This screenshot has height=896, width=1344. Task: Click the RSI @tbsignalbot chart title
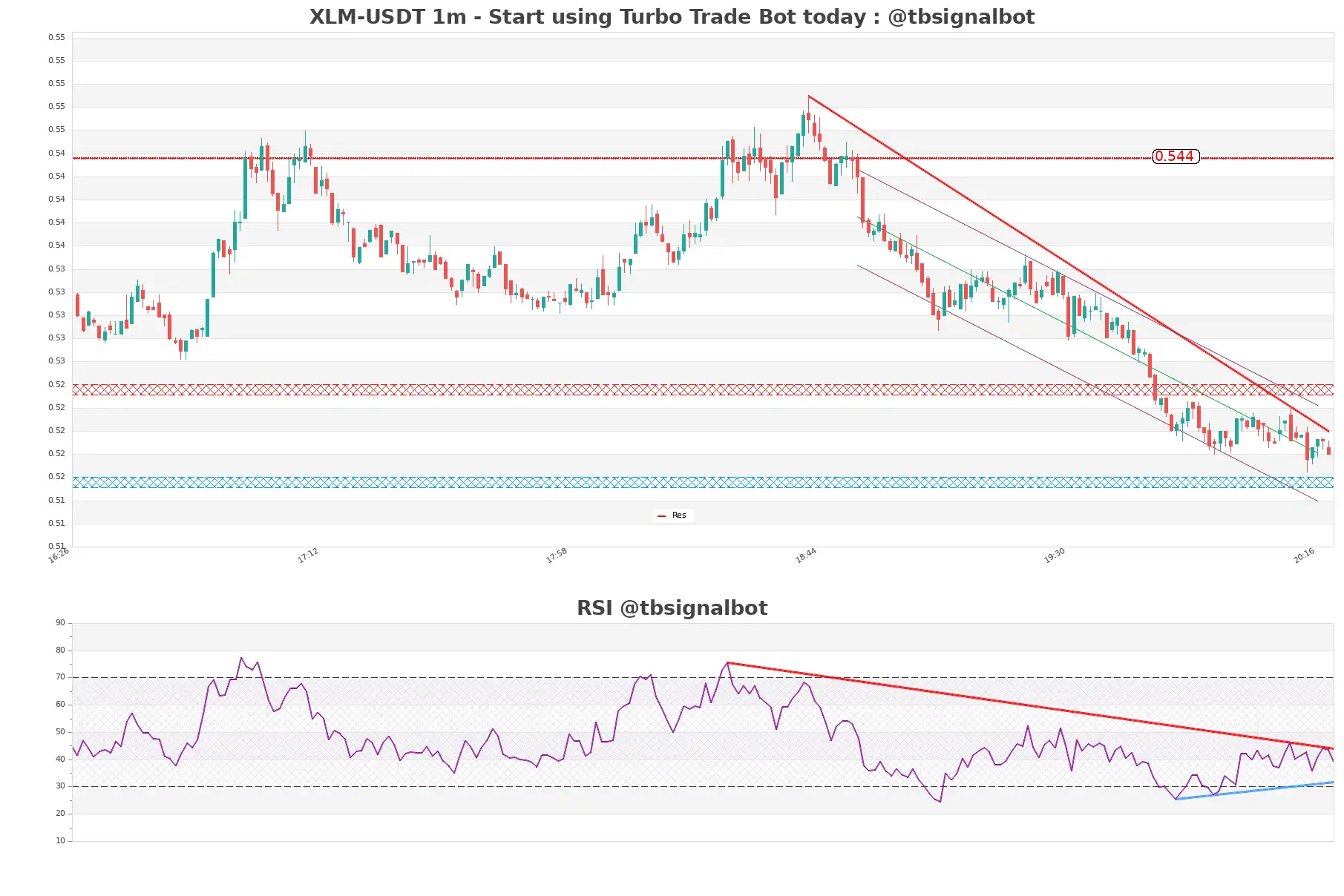point(672,608)
